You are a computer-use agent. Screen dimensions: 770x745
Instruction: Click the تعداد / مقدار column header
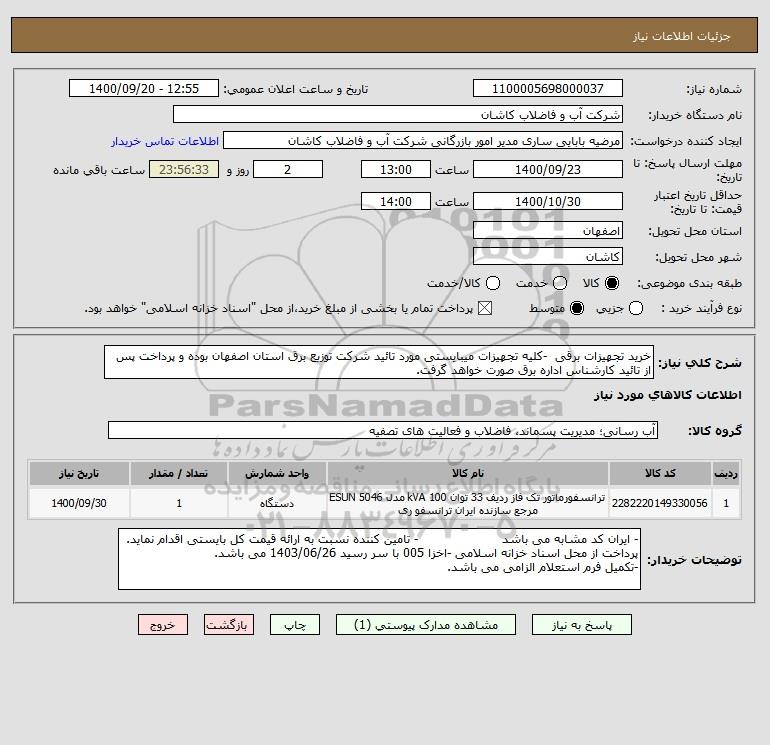pyautogui.click(x=179, y=473)
